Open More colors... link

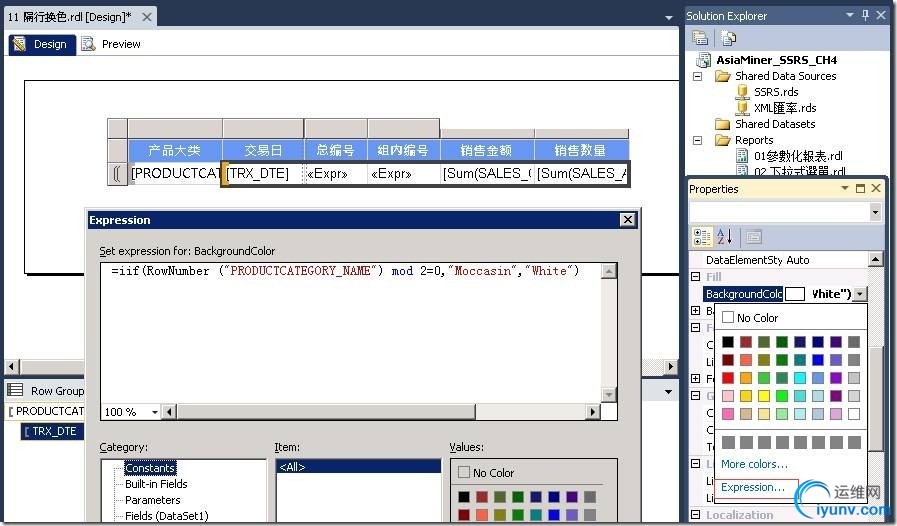tap(754, 464)
